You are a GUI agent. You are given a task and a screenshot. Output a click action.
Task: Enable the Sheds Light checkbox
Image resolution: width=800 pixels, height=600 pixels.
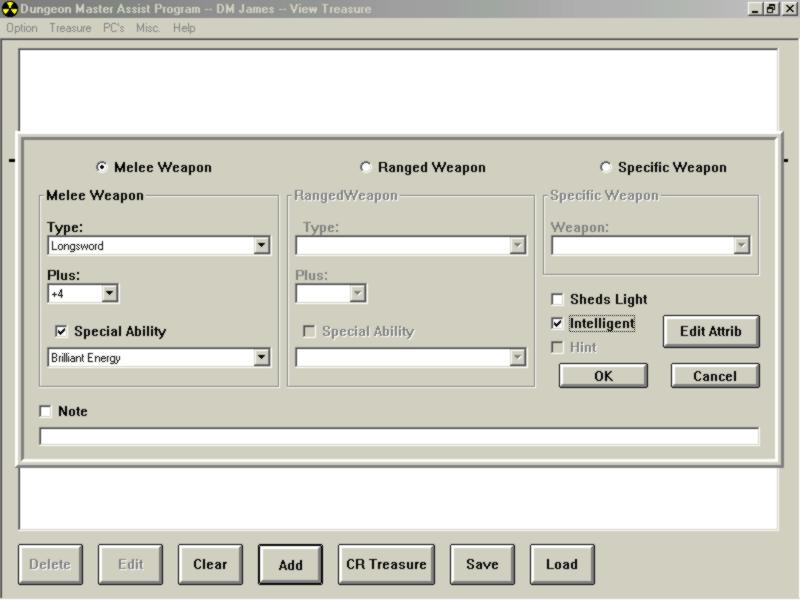557,300
